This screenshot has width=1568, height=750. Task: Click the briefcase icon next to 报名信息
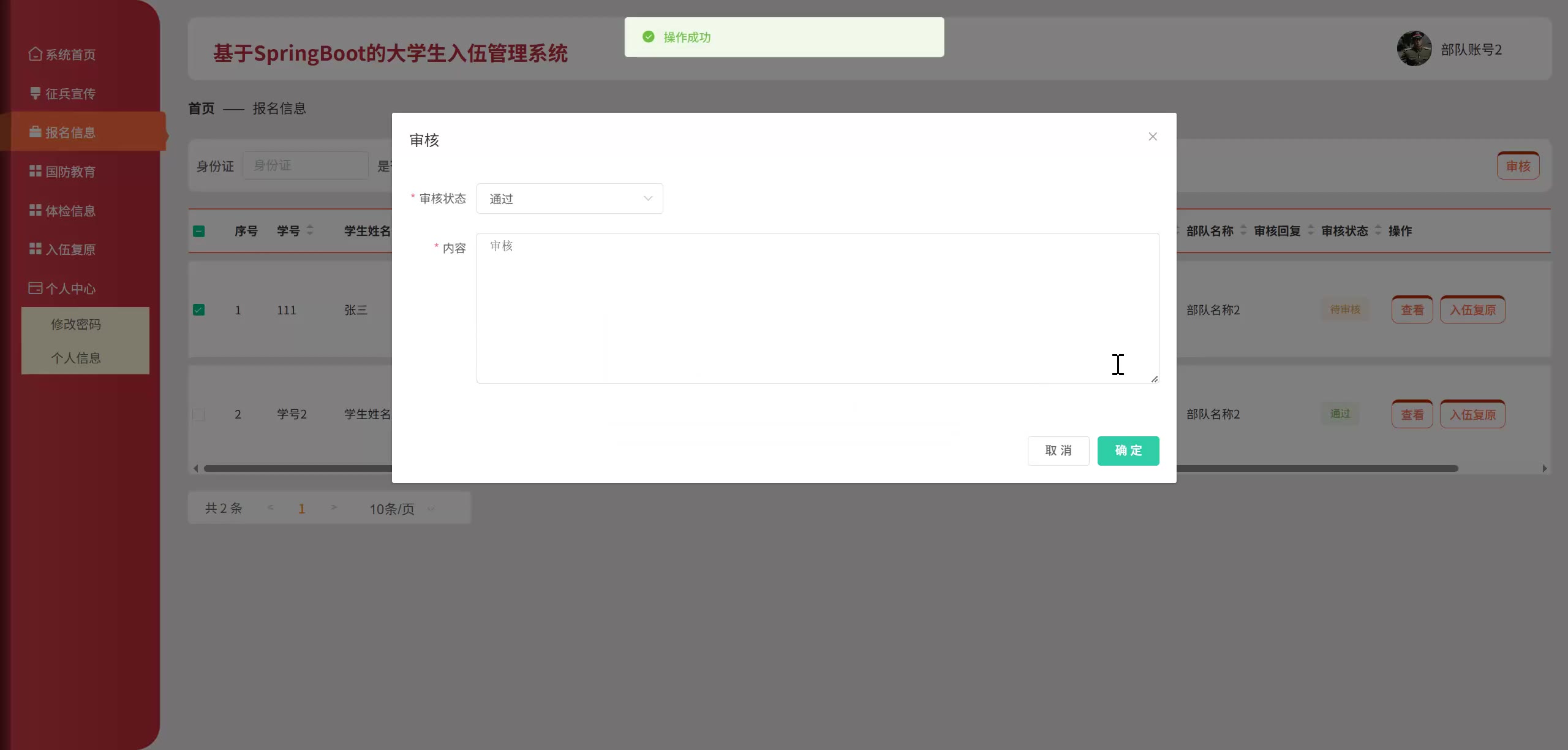point(35,132)
